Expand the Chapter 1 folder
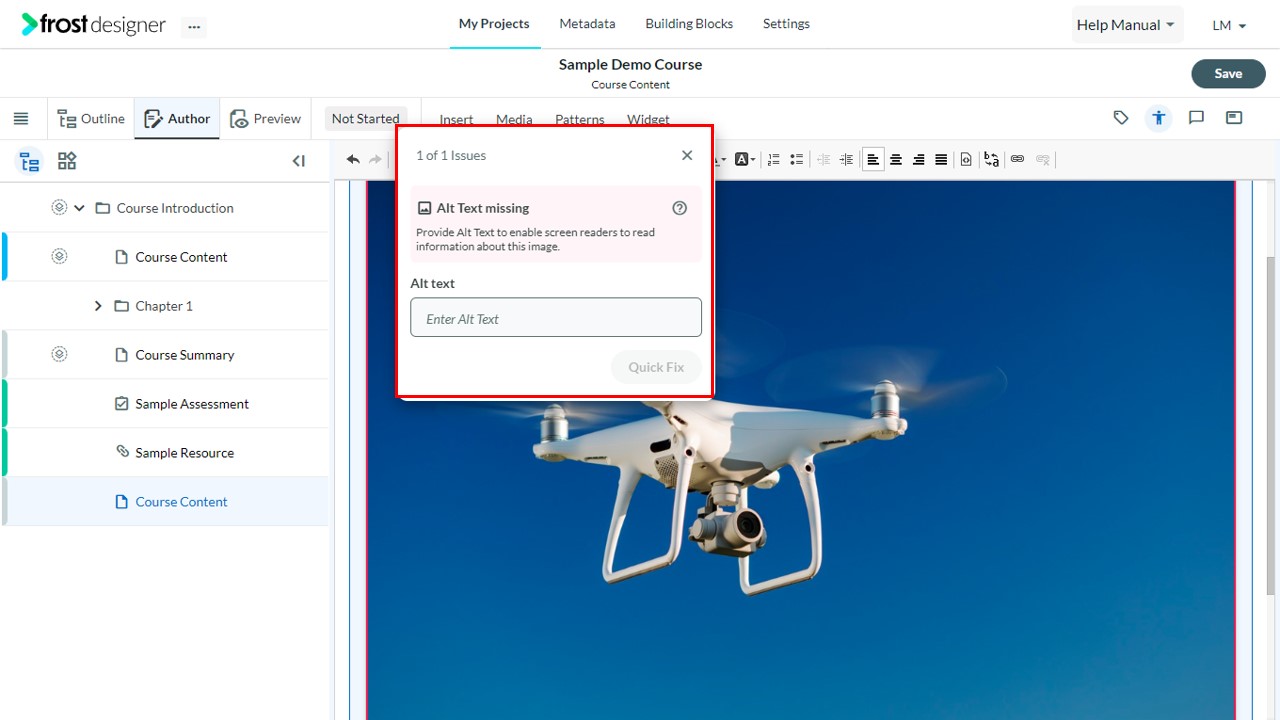Viewport: 1280px width, 720px height. 98,306
